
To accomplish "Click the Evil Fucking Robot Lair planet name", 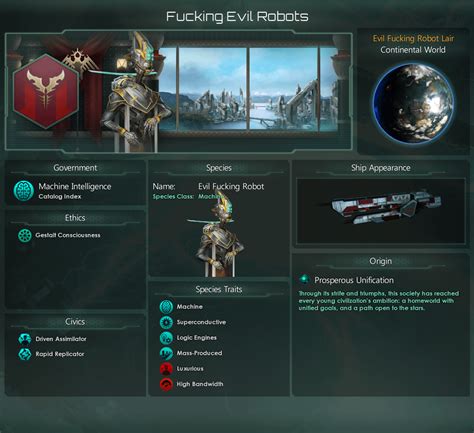I will pos(413,39).
